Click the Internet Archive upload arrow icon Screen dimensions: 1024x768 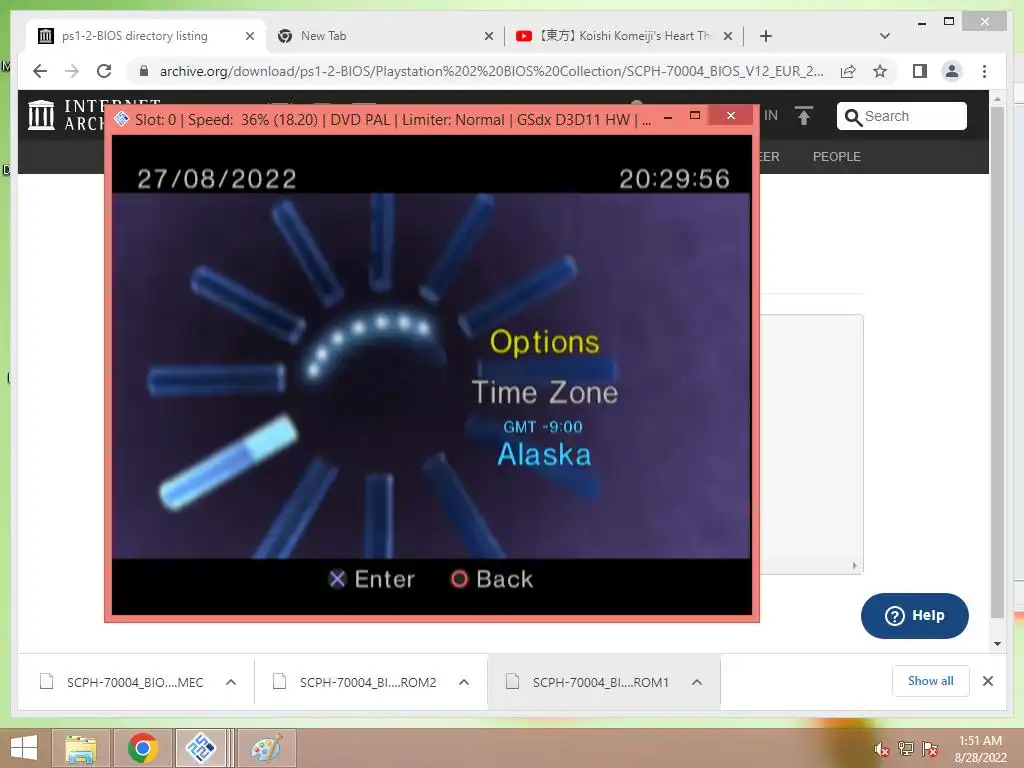click(803, 116)
